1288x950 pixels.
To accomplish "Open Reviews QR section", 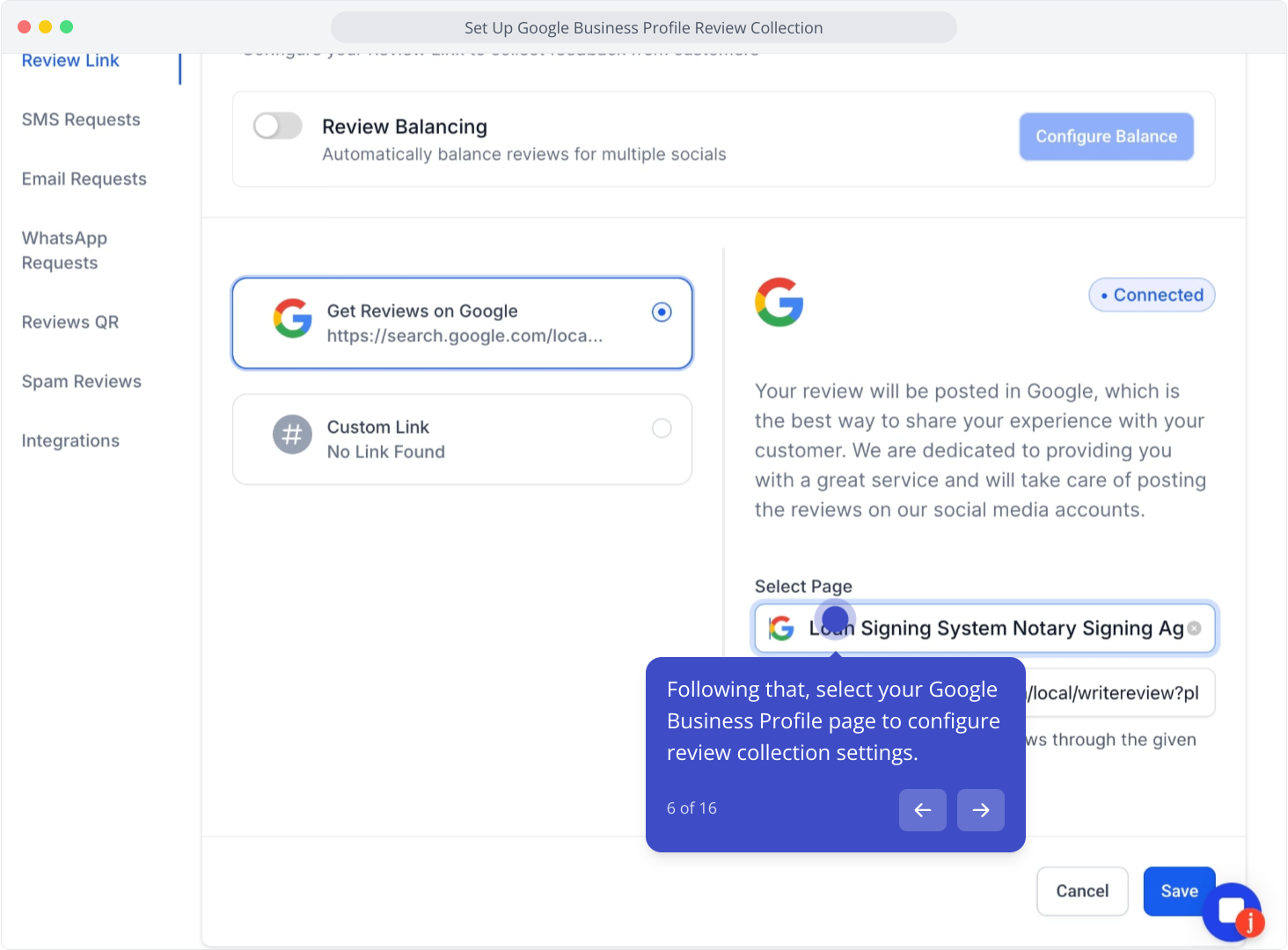I will 70,322.
